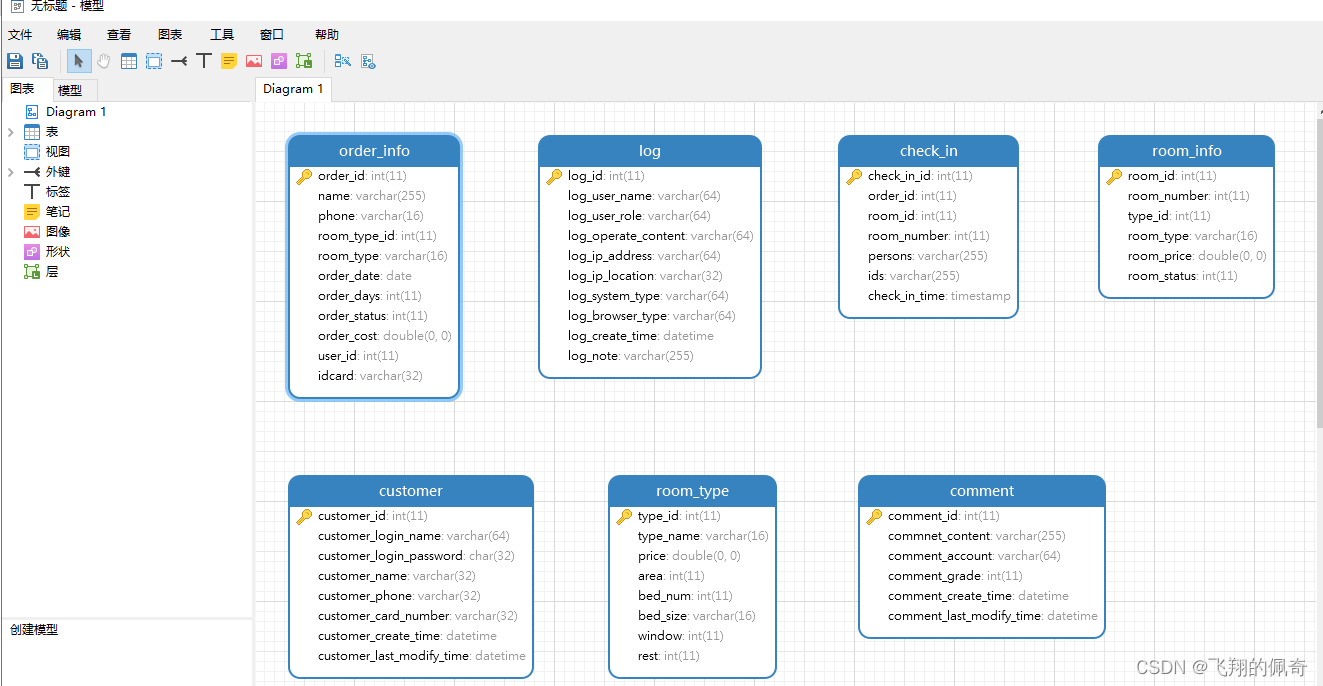Activate the pointer select tool

pos(79,61)
